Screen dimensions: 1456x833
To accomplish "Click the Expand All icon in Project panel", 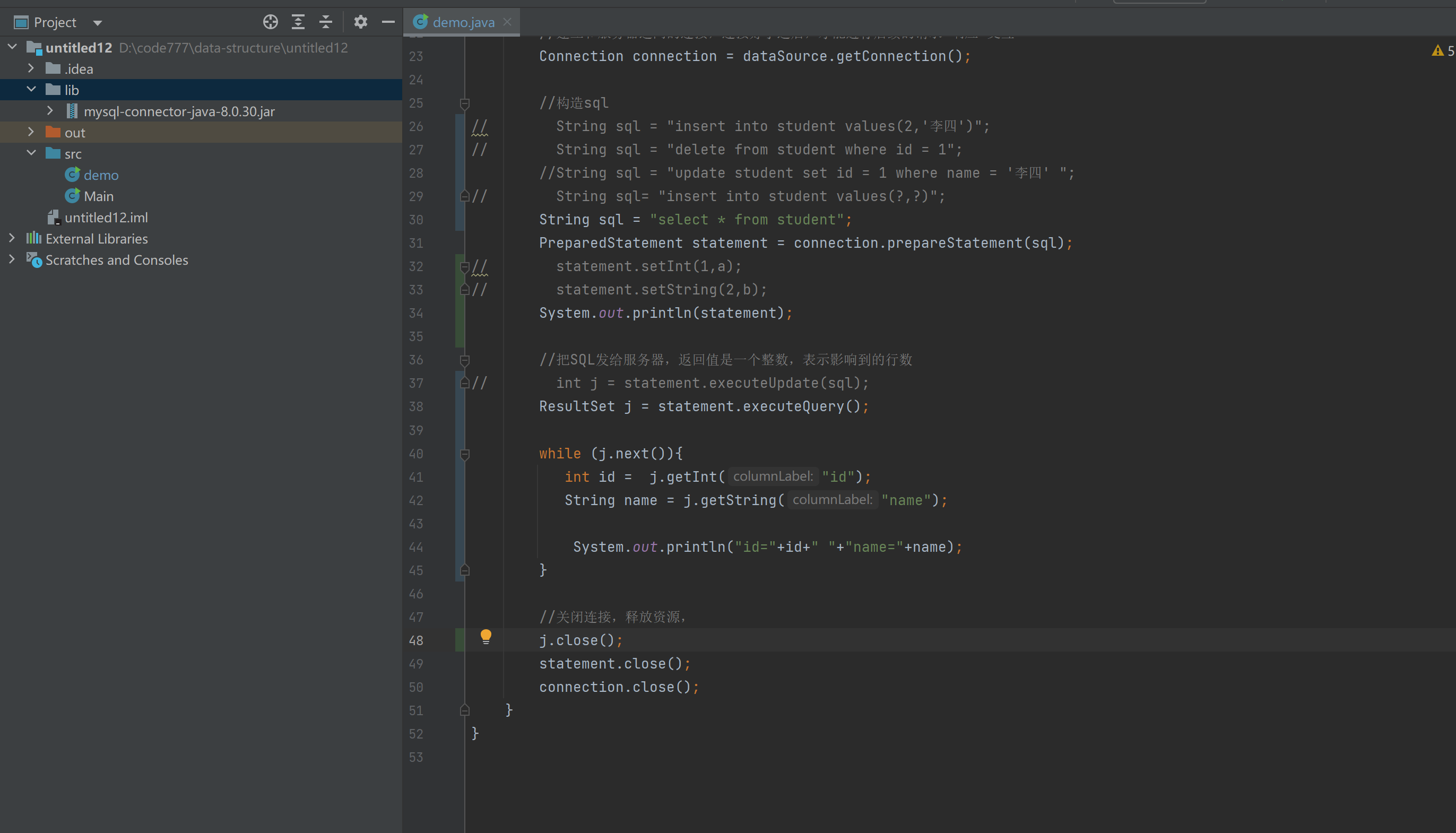I will tap(298, 22).
